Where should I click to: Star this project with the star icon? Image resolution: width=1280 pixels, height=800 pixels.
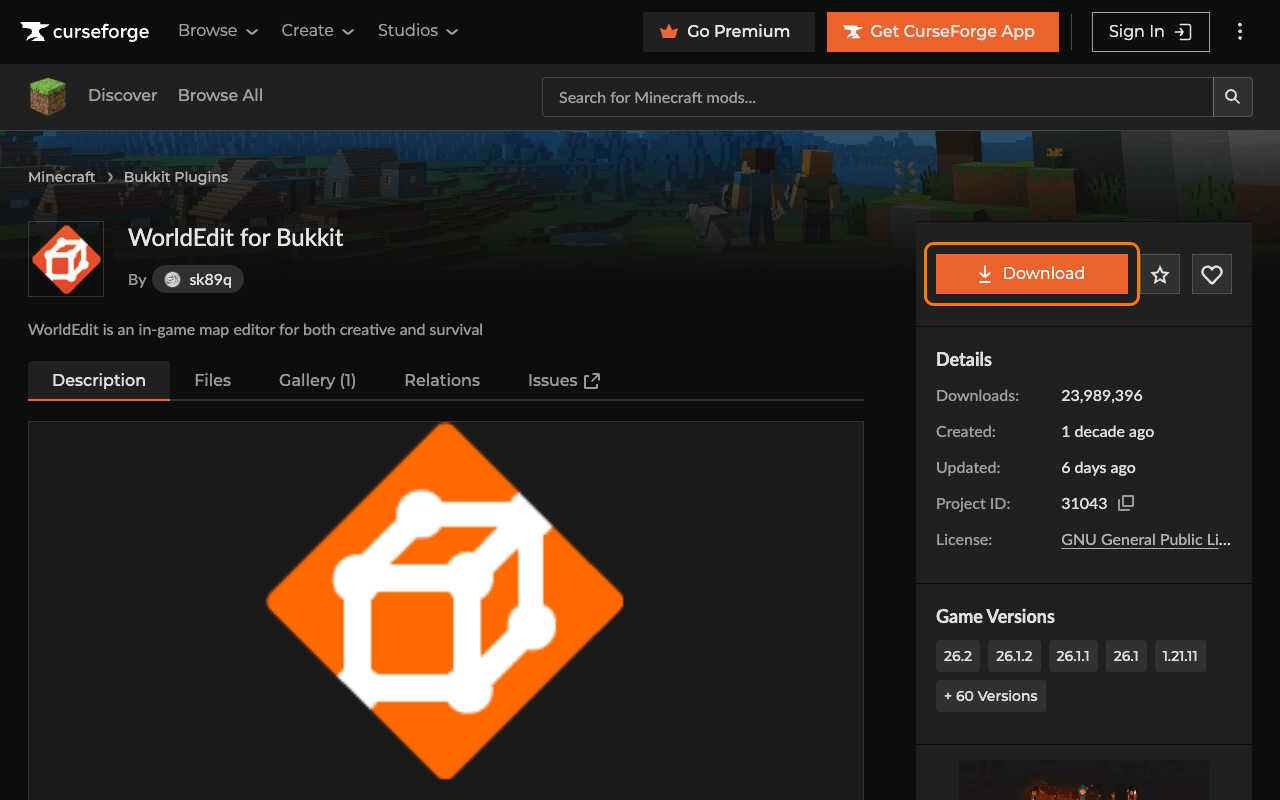point(1160,274)
